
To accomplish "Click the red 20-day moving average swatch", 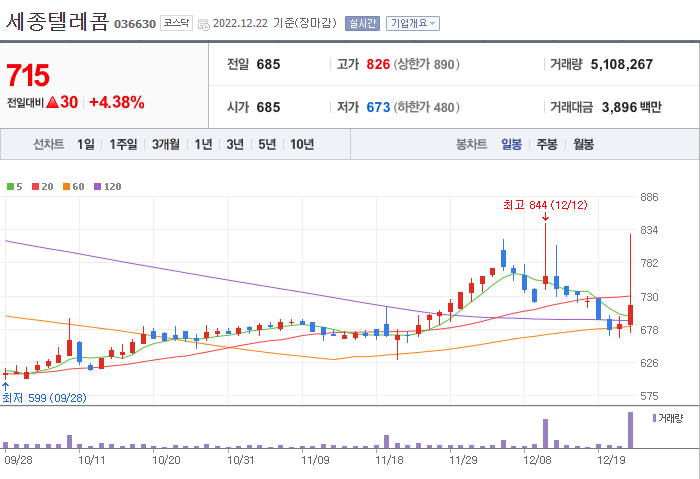I will tap(36, 187).
